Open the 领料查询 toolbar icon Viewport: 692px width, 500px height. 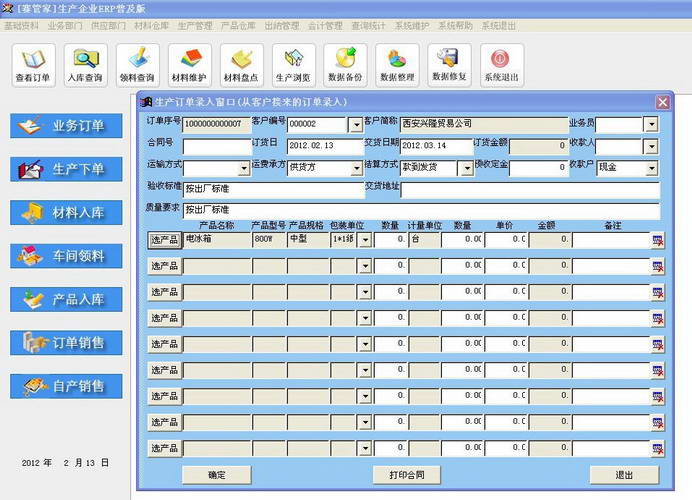point(137,65)
